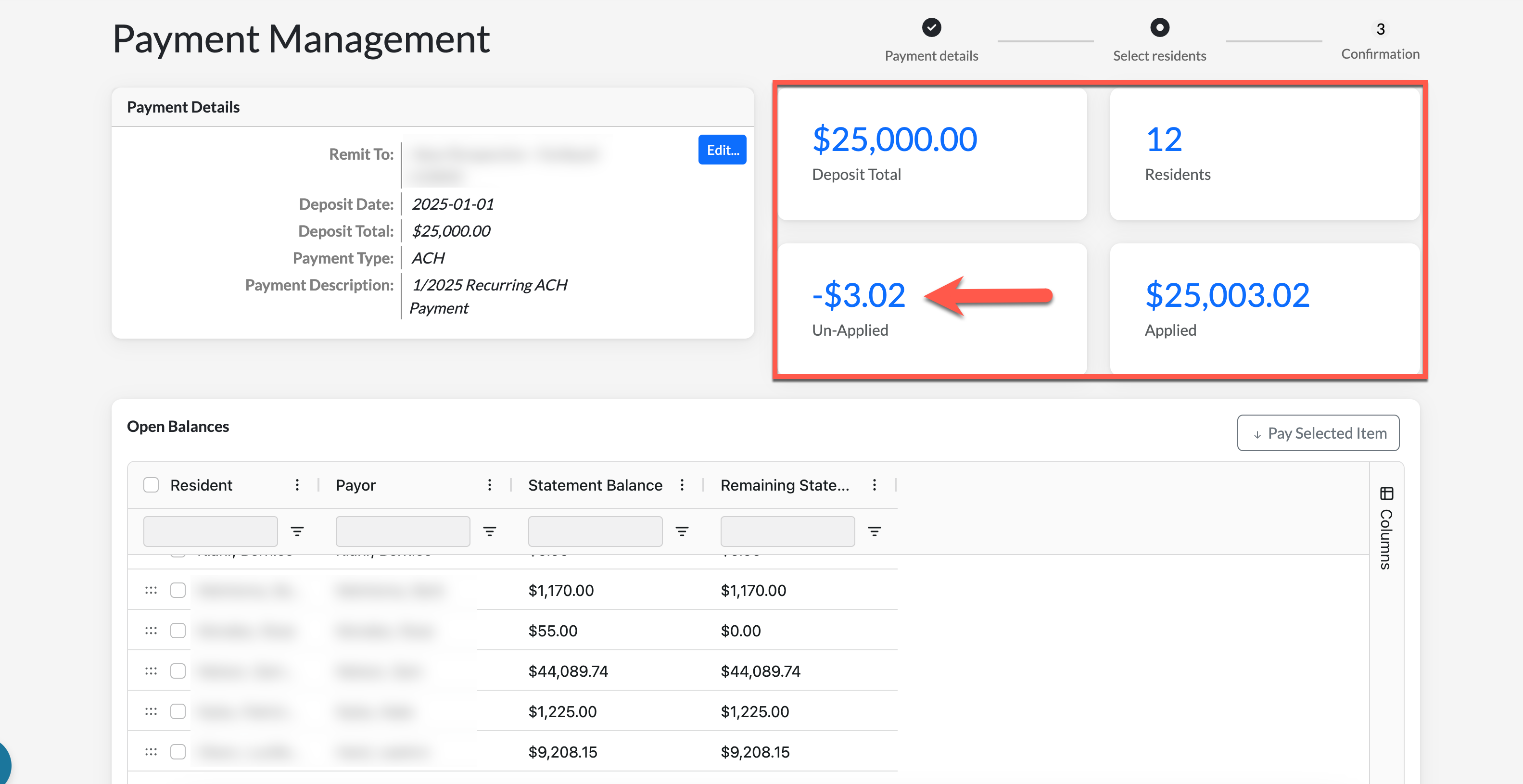
Task: Click the Payment details step checkmark
Action: (931, 27)
